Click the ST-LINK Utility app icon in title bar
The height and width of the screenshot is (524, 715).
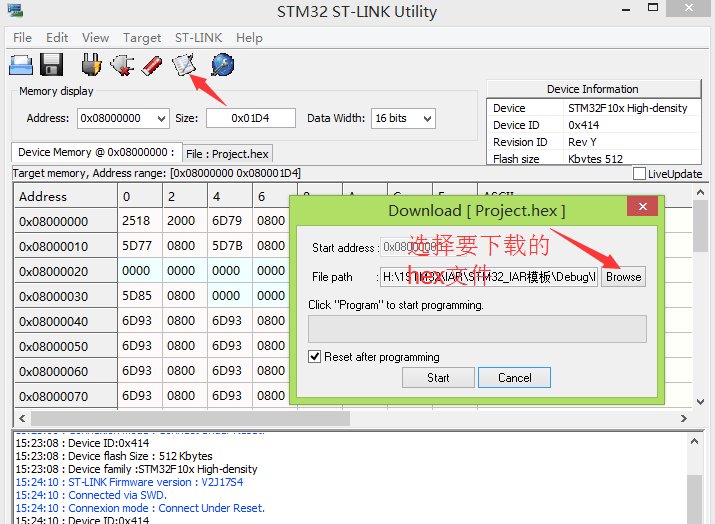point(15,10)
